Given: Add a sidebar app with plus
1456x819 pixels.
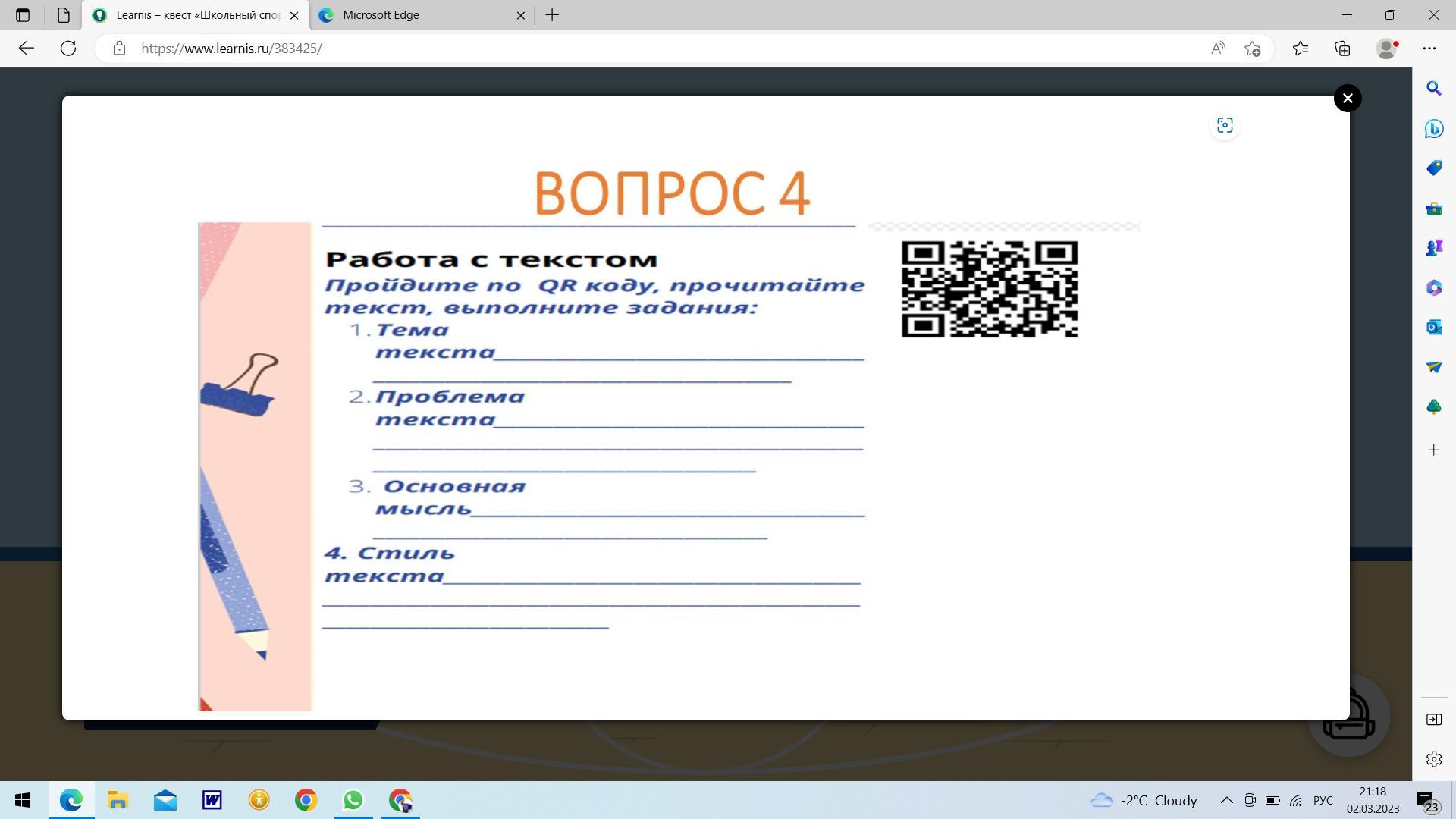Looking at the screenshot, I should click(1433, 450).
